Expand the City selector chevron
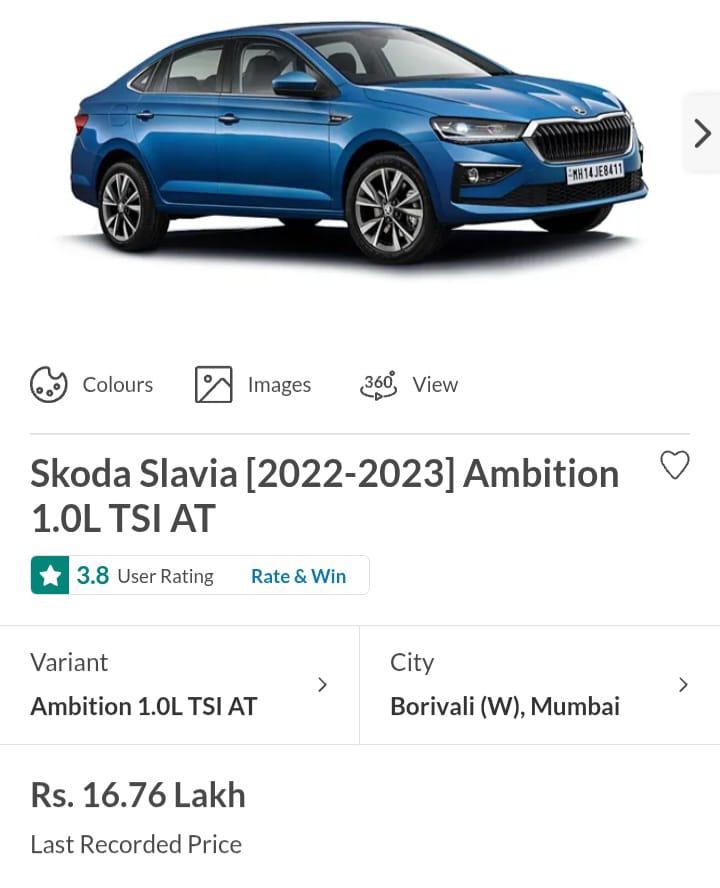 683,685
